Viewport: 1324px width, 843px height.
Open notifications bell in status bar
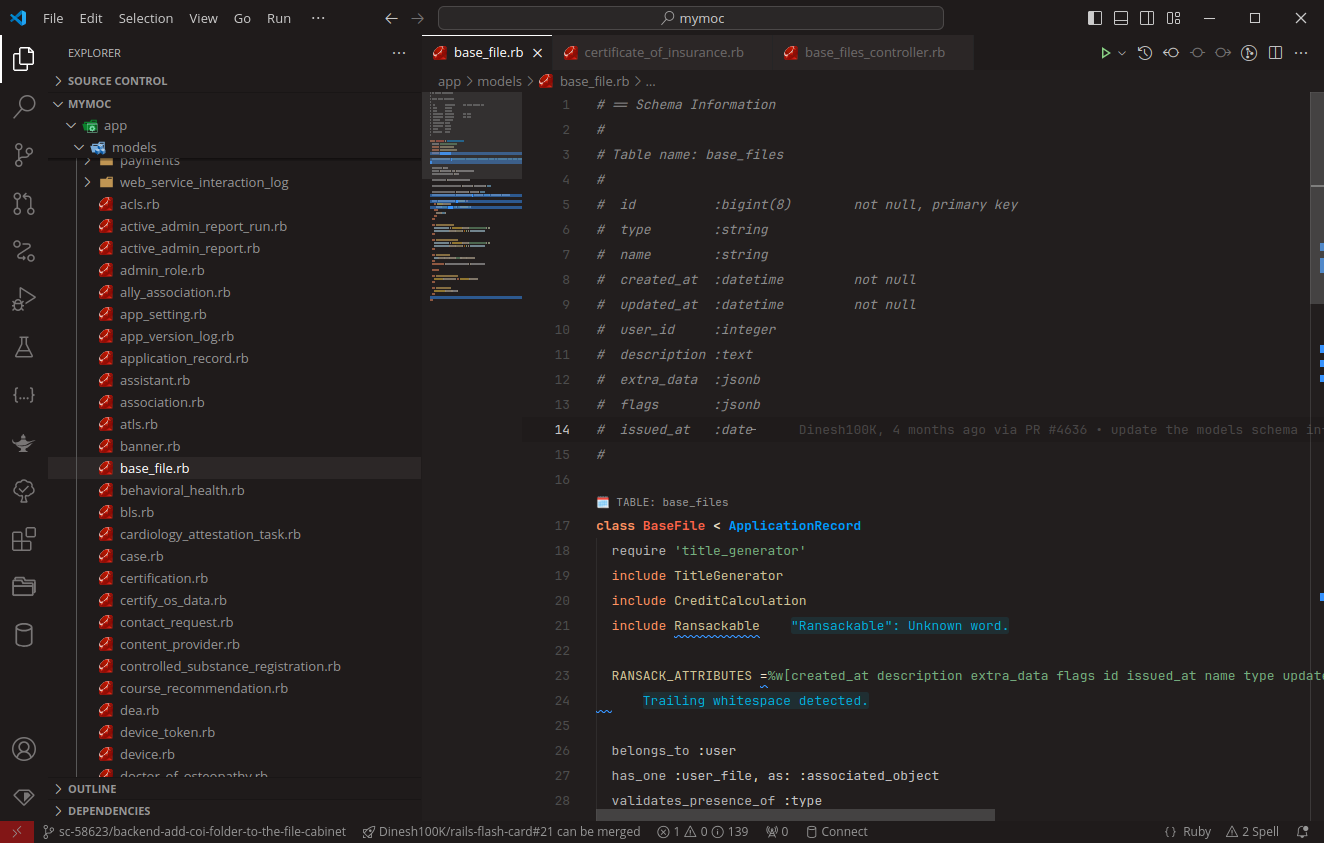(1303, 832)
